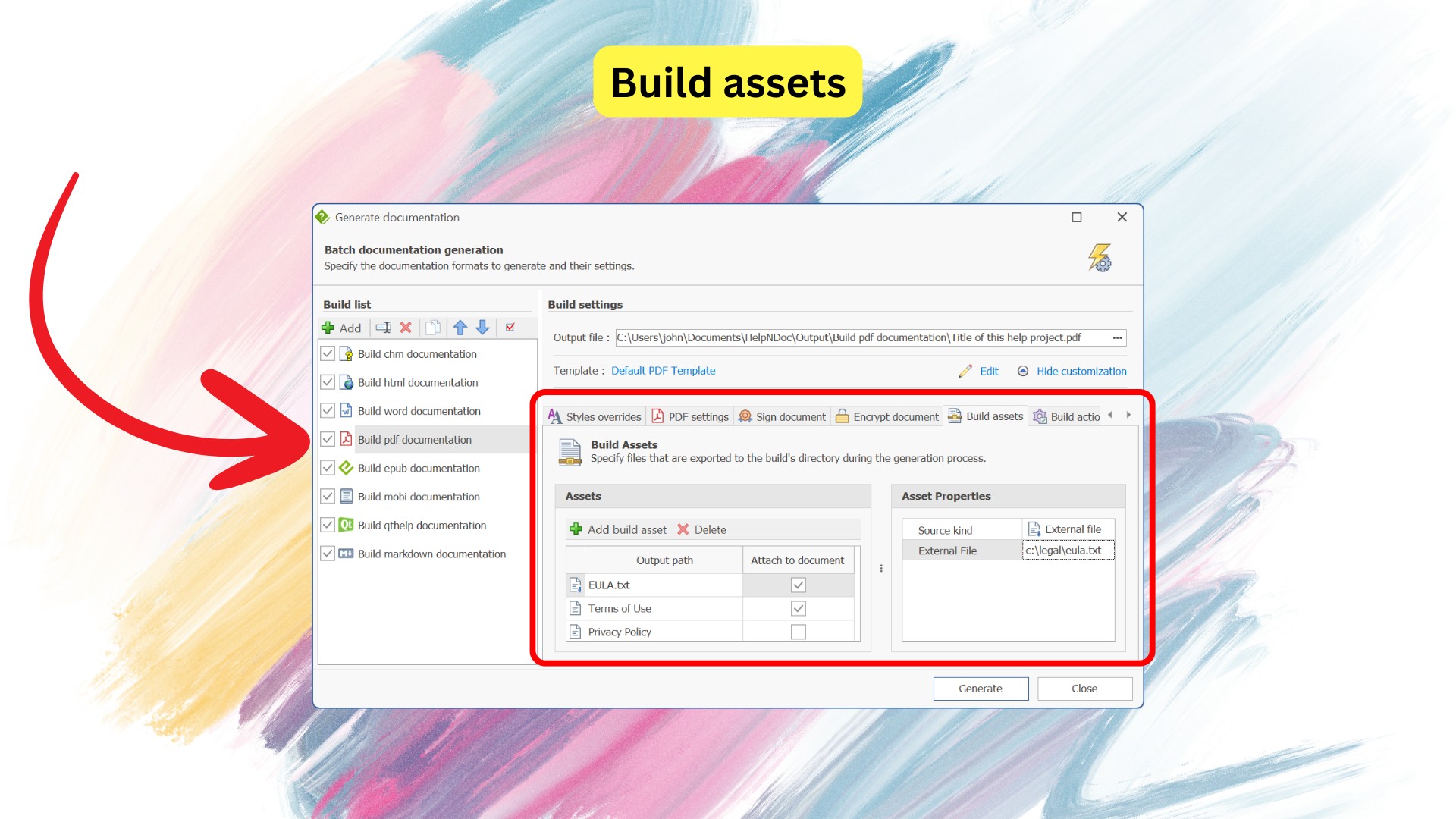Click the lightning gear batch icon
The image size is (1456, 819).
pos(1100,258)
